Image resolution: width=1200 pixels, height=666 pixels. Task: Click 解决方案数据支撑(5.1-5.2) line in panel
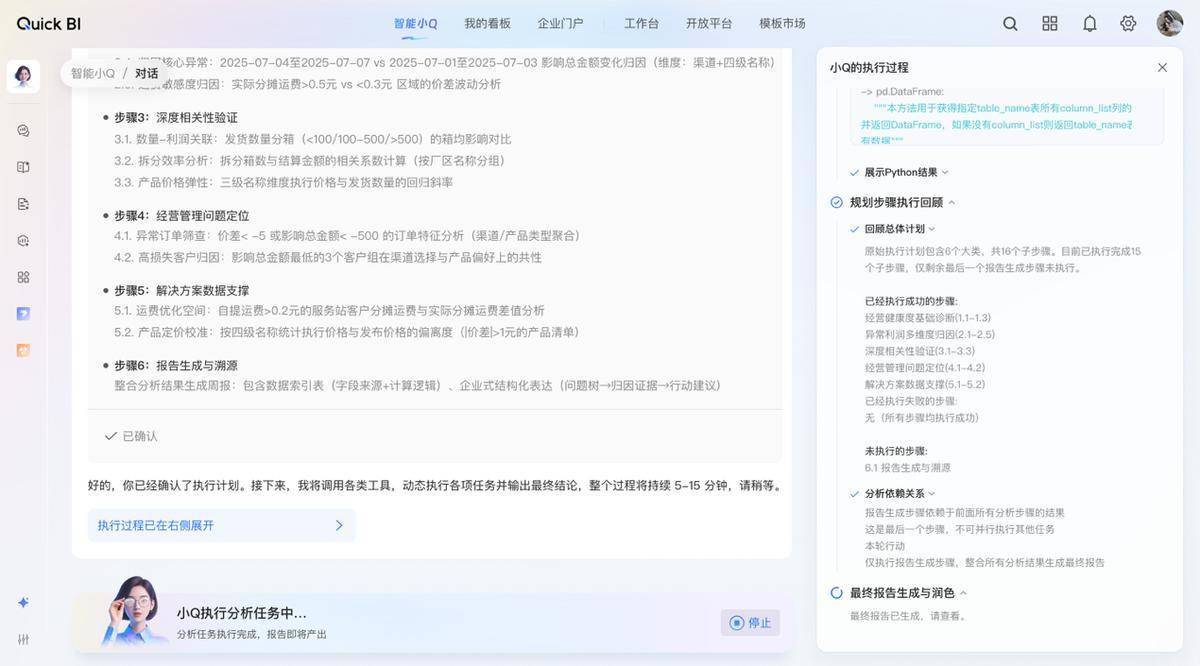[925, 385]
